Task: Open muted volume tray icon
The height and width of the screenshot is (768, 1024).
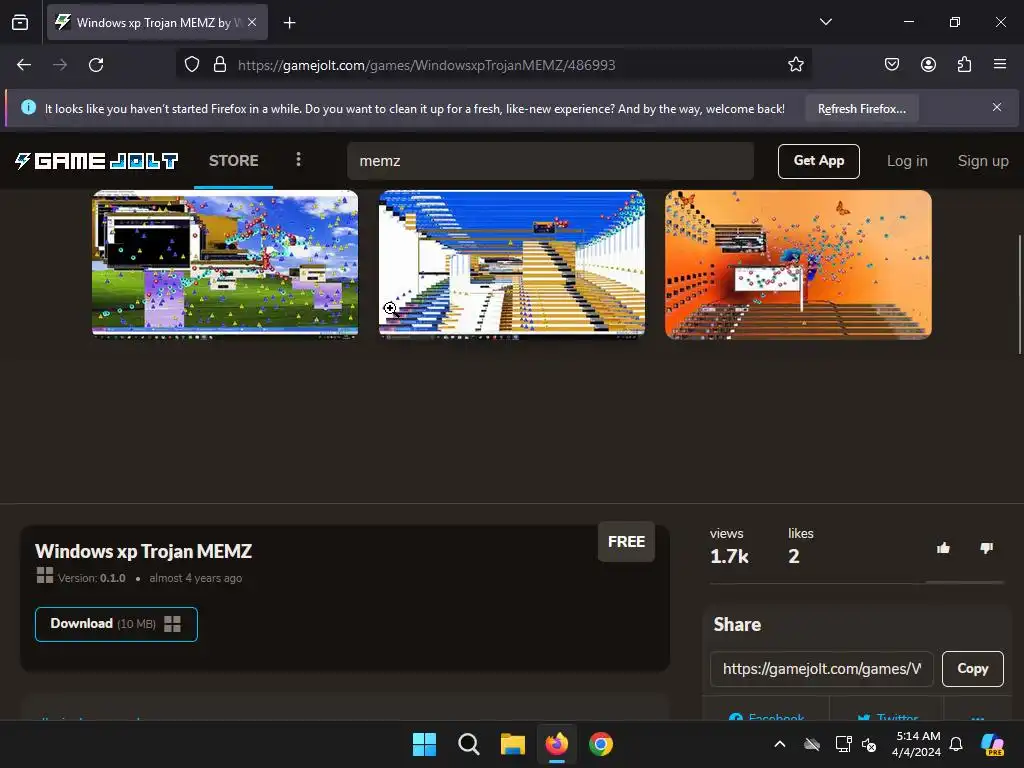Action: (x=869, y=744)
